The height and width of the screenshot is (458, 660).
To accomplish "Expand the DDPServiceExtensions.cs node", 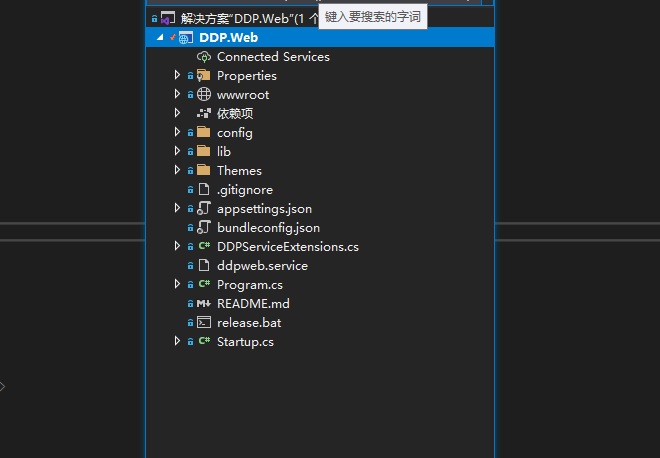I will (x=178, y=247).
